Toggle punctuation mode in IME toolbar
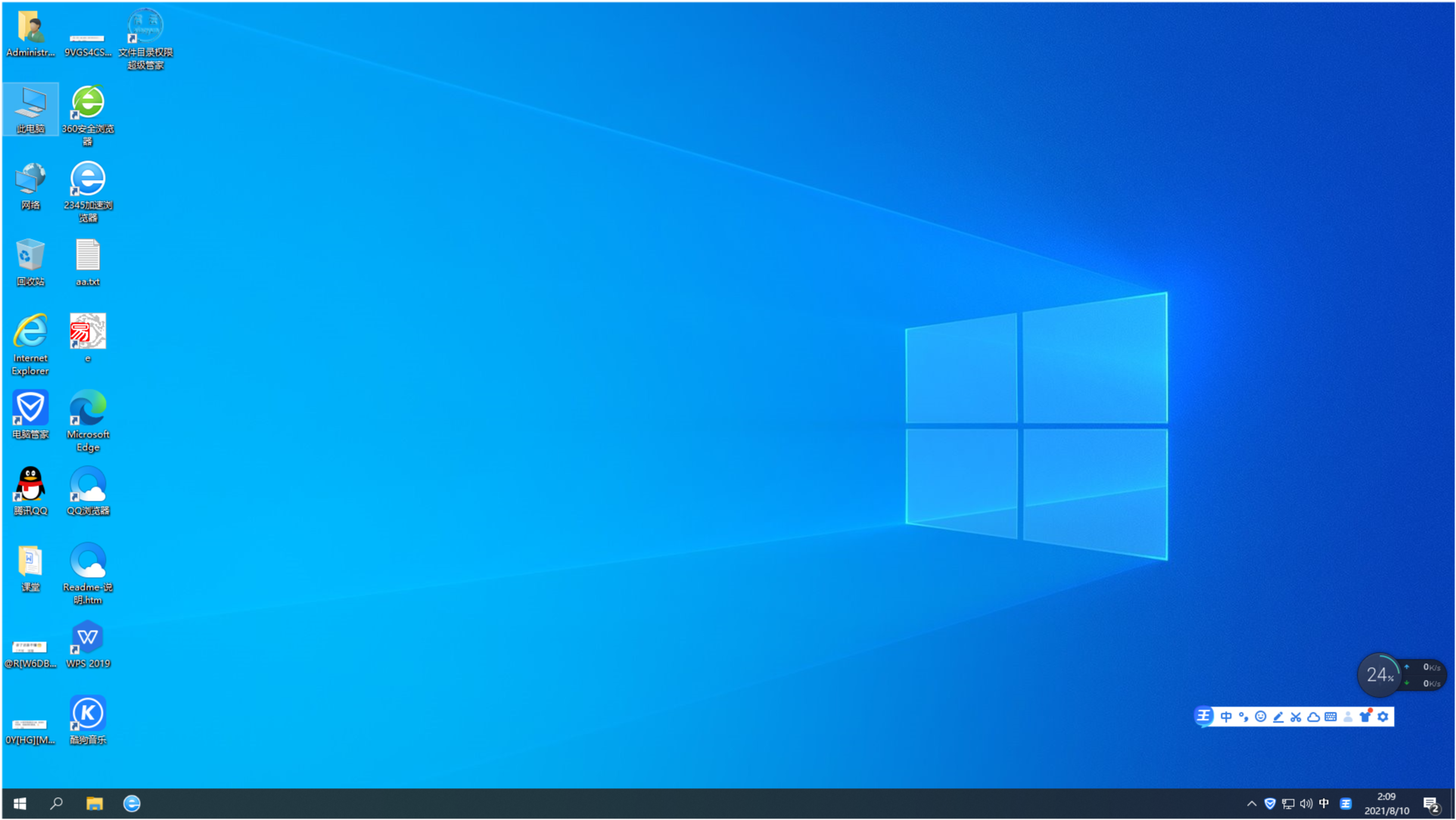This screenshot has width=1456, height=820. pos(1243,717)
